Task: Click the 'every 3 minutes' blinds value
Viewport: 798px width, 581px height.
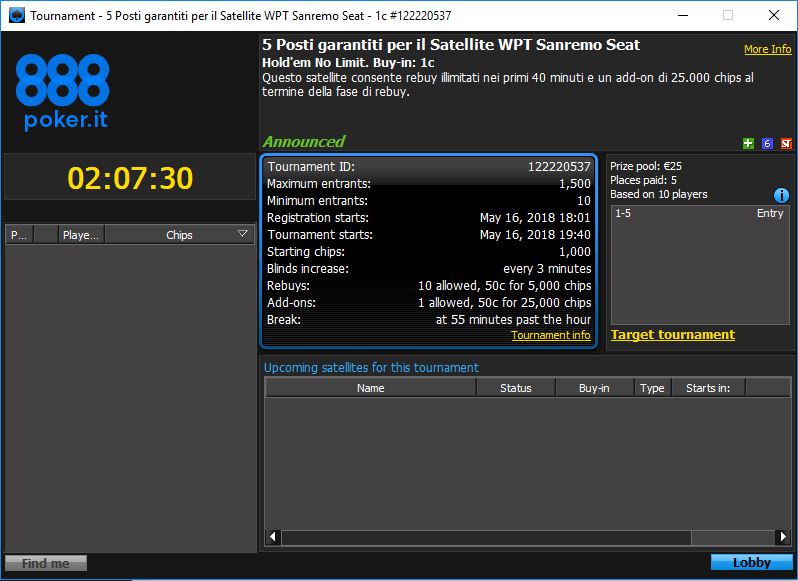Action: click(x=547, y=269)
